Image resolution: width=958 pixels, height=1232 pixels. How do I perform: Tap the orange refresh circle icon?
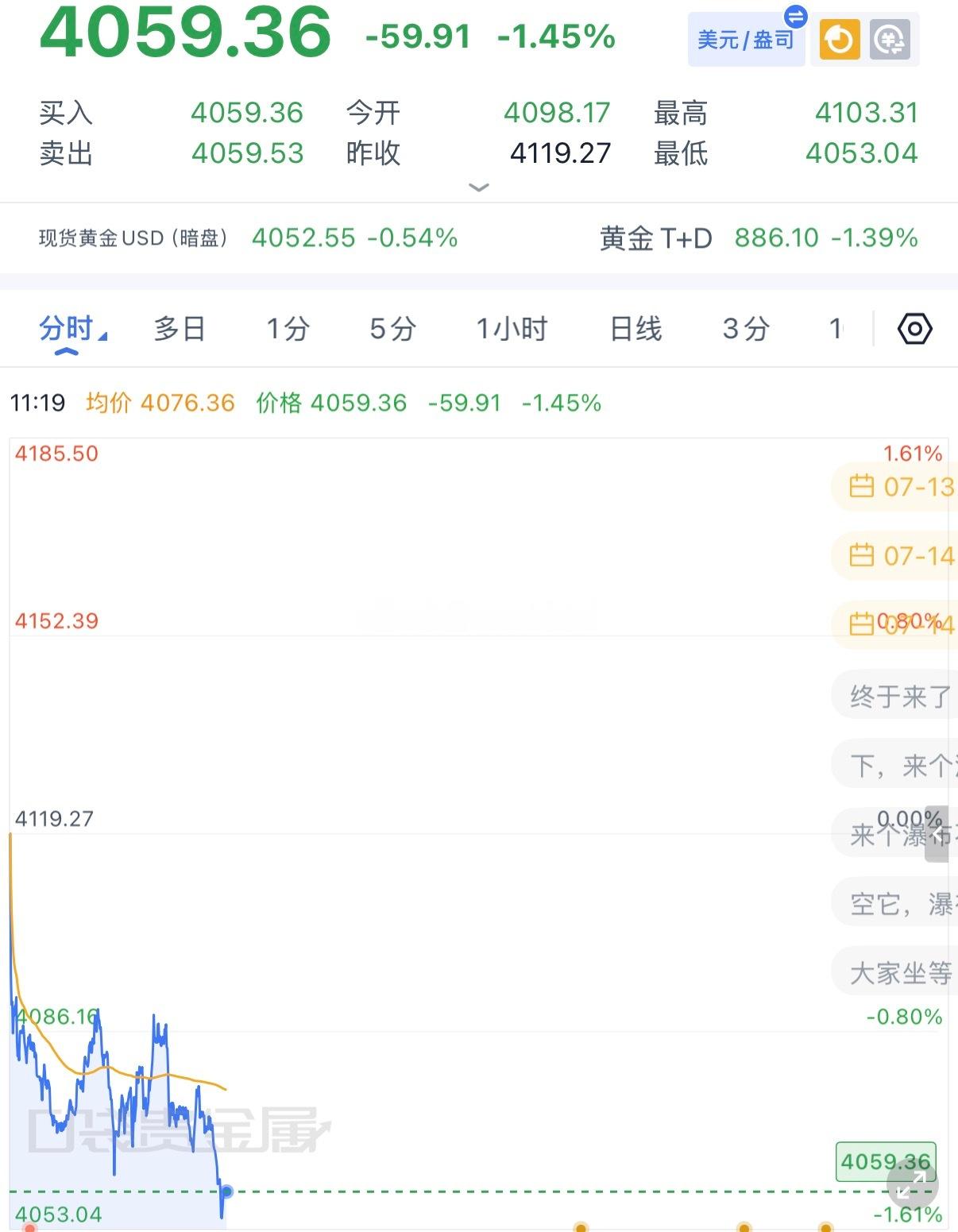840,40
